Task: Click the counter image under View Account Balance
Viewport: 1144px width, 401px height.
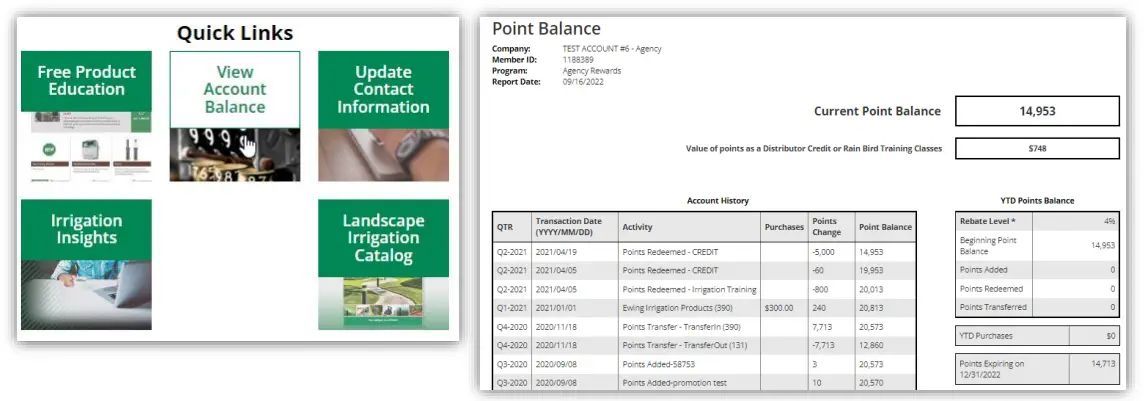Action: pos(235,155)
